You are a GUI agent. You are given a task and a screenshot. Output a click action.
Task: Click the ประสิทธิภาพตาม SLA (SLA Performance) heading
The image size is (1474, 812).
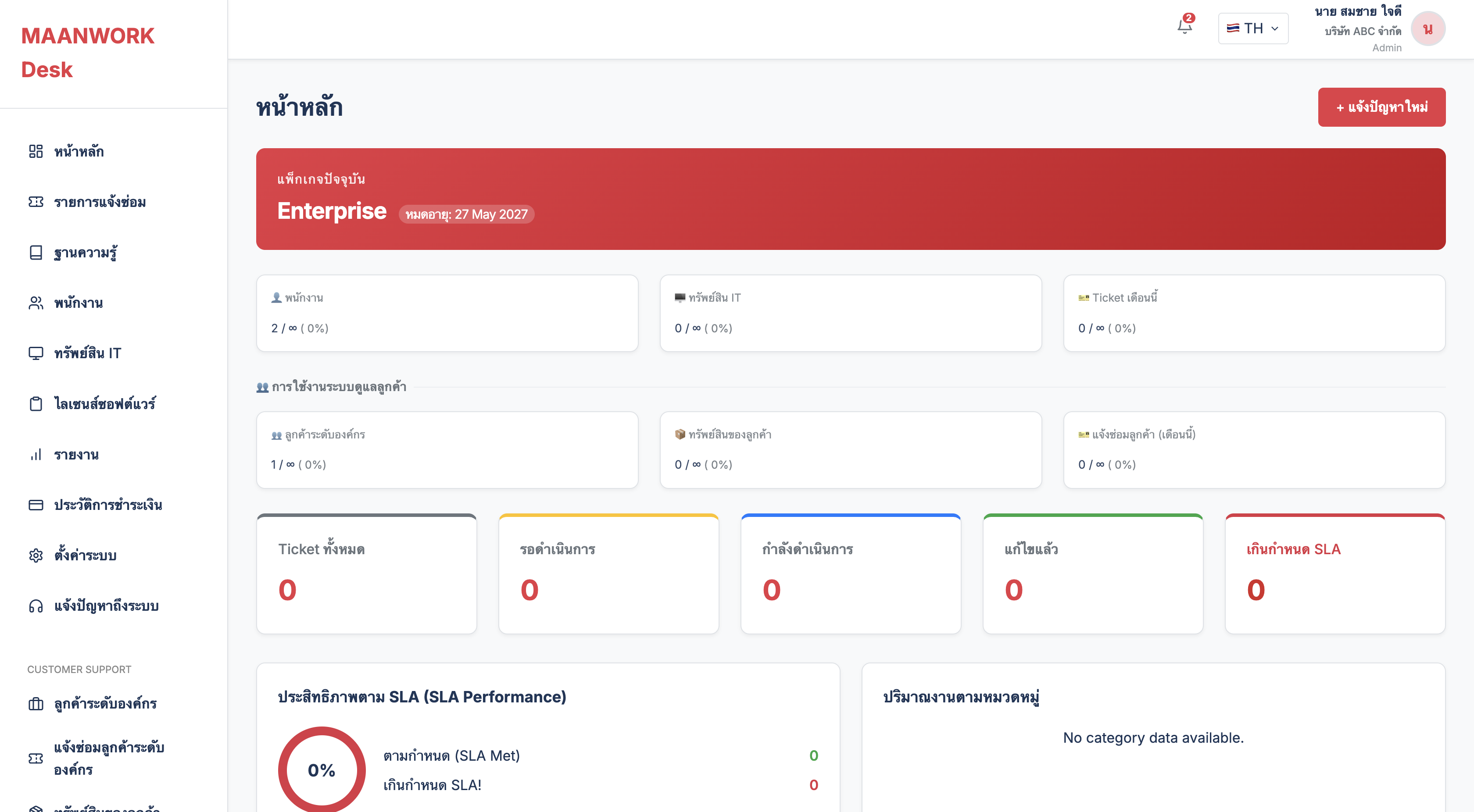coord(422,697)
